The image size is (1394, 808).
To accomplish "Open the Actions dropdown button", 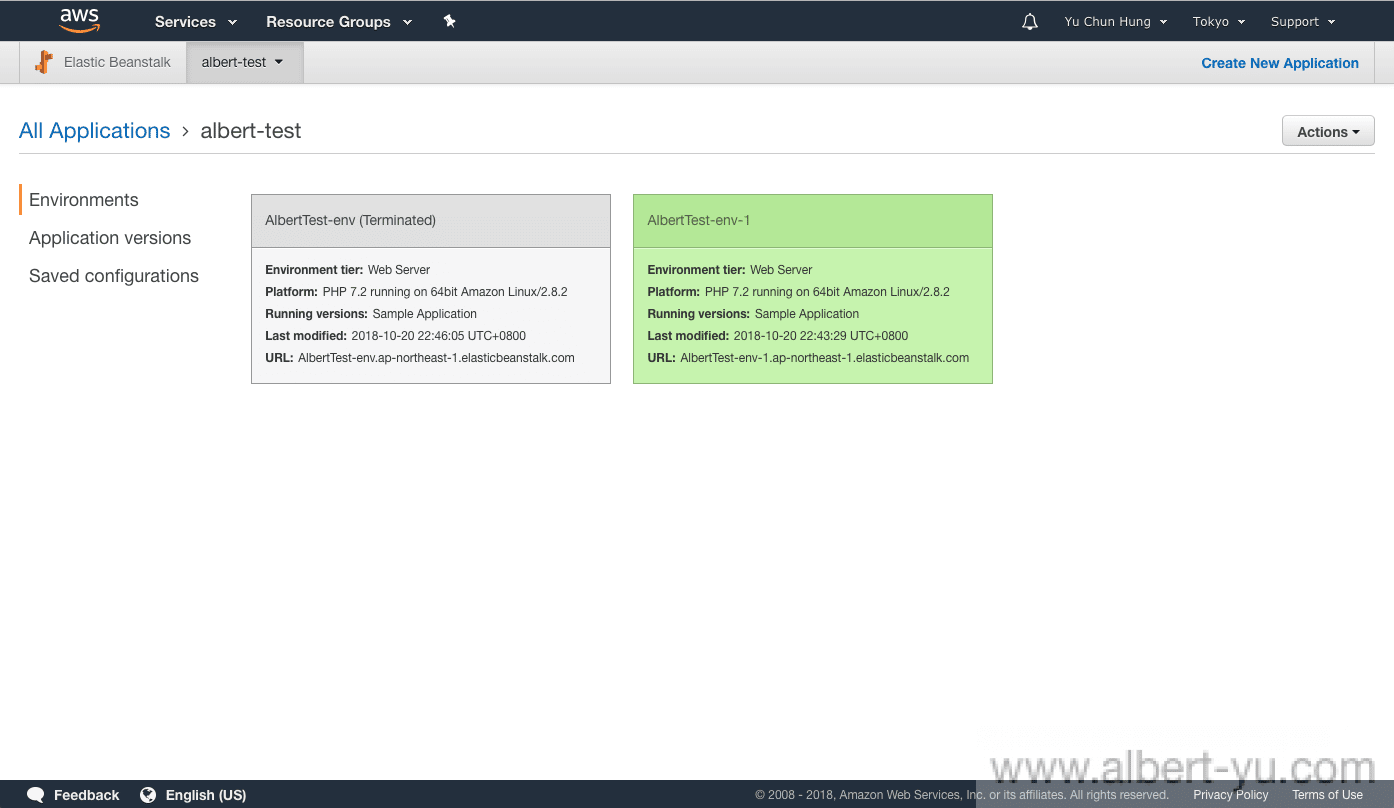I will click(x=1328, y=131).
